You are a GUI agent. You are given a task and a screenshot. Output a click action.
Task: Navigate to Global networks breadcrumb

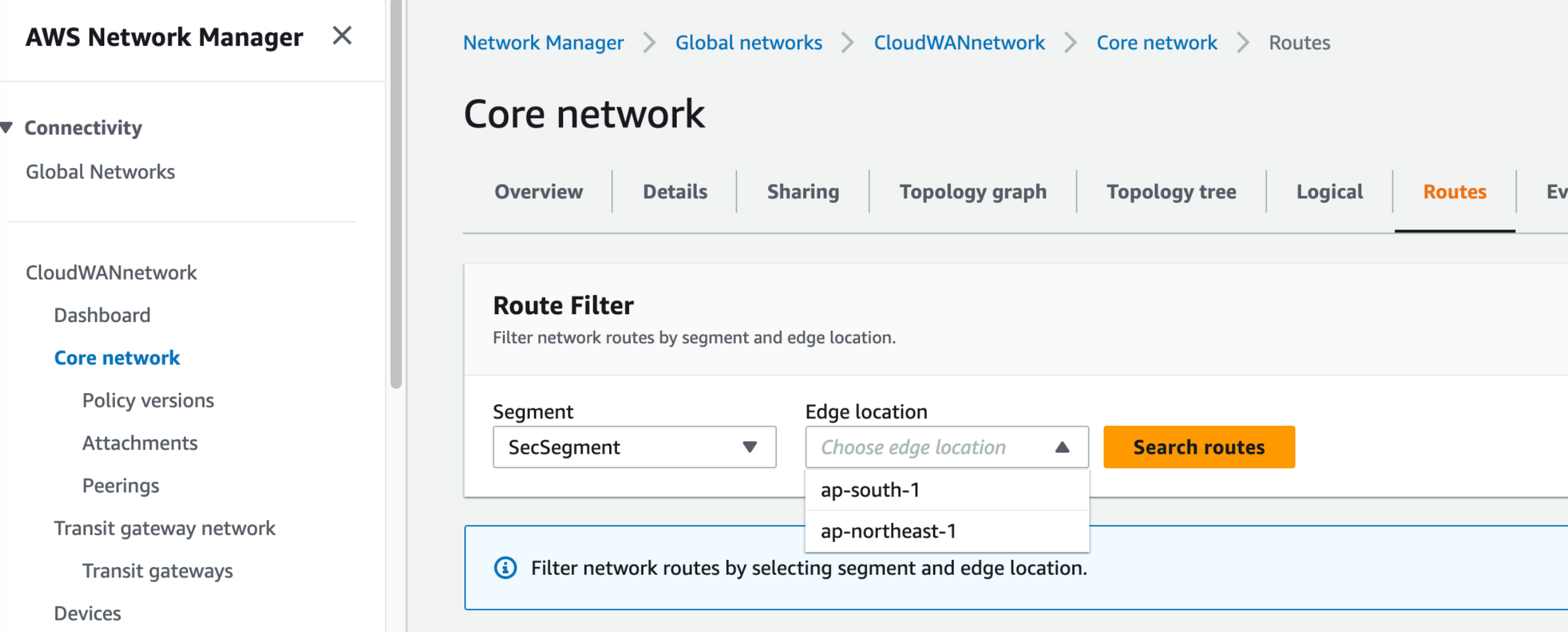748,43
